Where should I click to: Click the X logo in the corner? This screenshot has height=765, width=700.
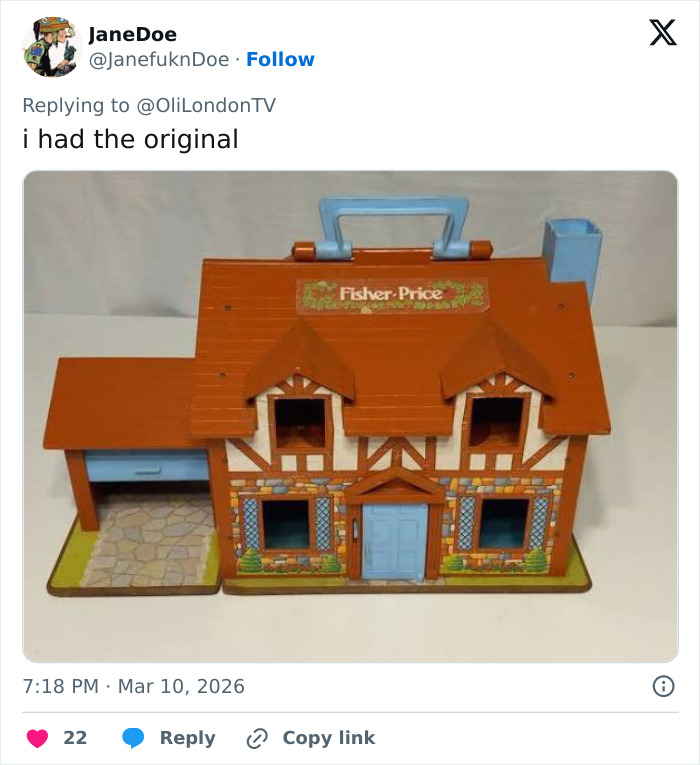(x=662, y=33)
